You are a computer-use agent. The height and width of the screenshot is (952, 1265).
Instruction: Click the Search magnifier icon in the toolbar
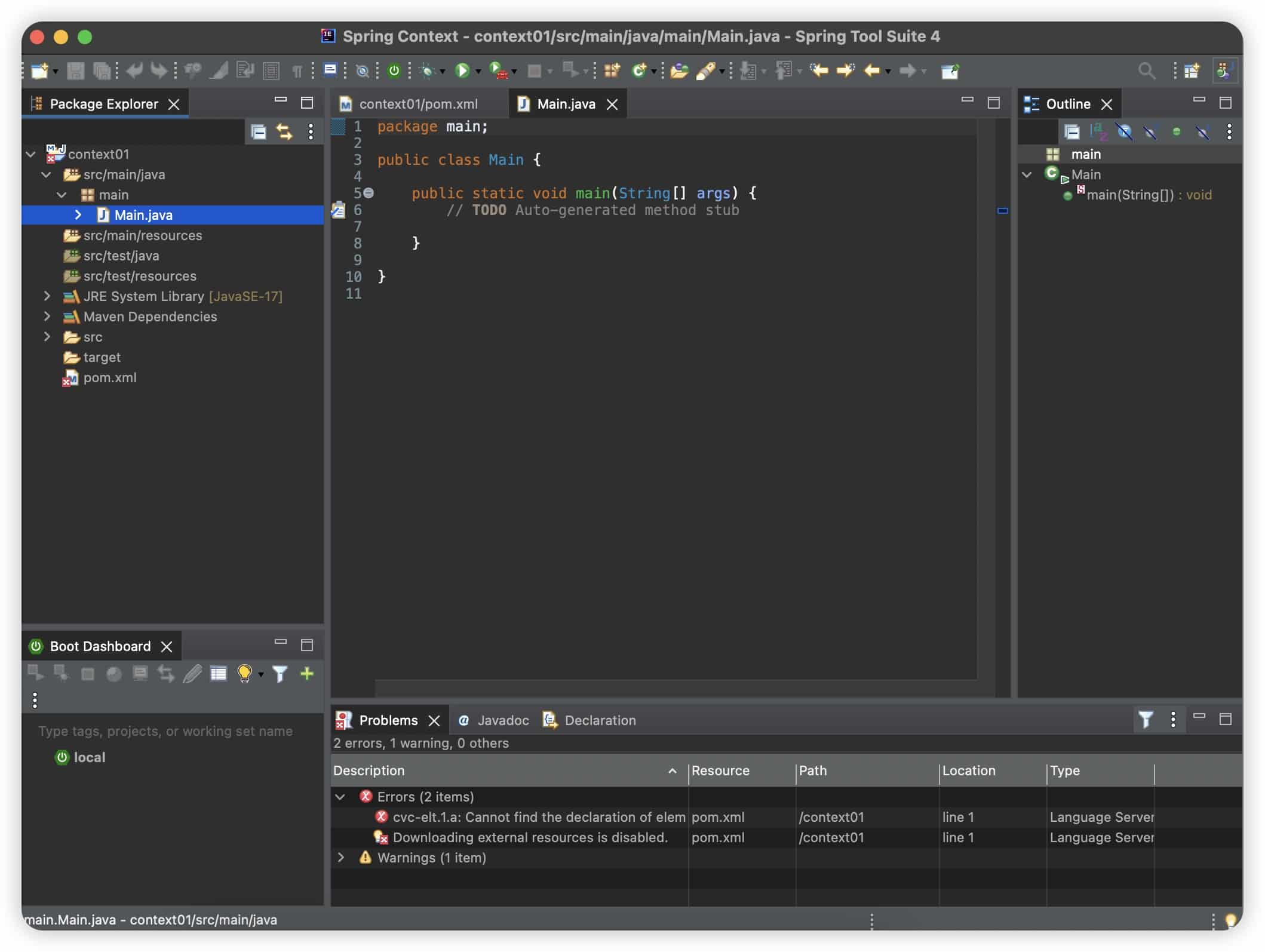(1146, 71)
